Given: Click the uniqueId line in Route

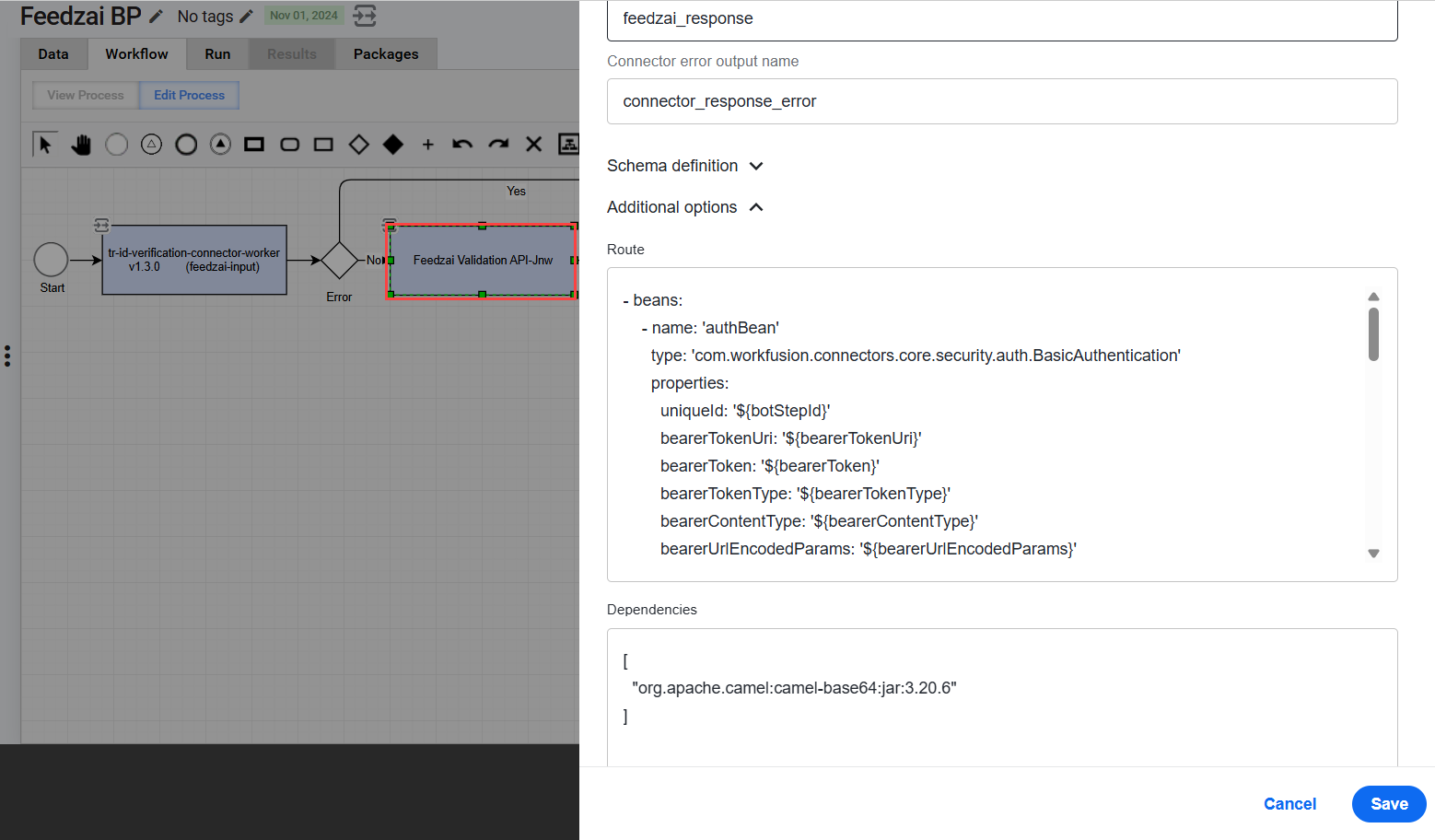Looking at the screenshot, I should 745,411.
